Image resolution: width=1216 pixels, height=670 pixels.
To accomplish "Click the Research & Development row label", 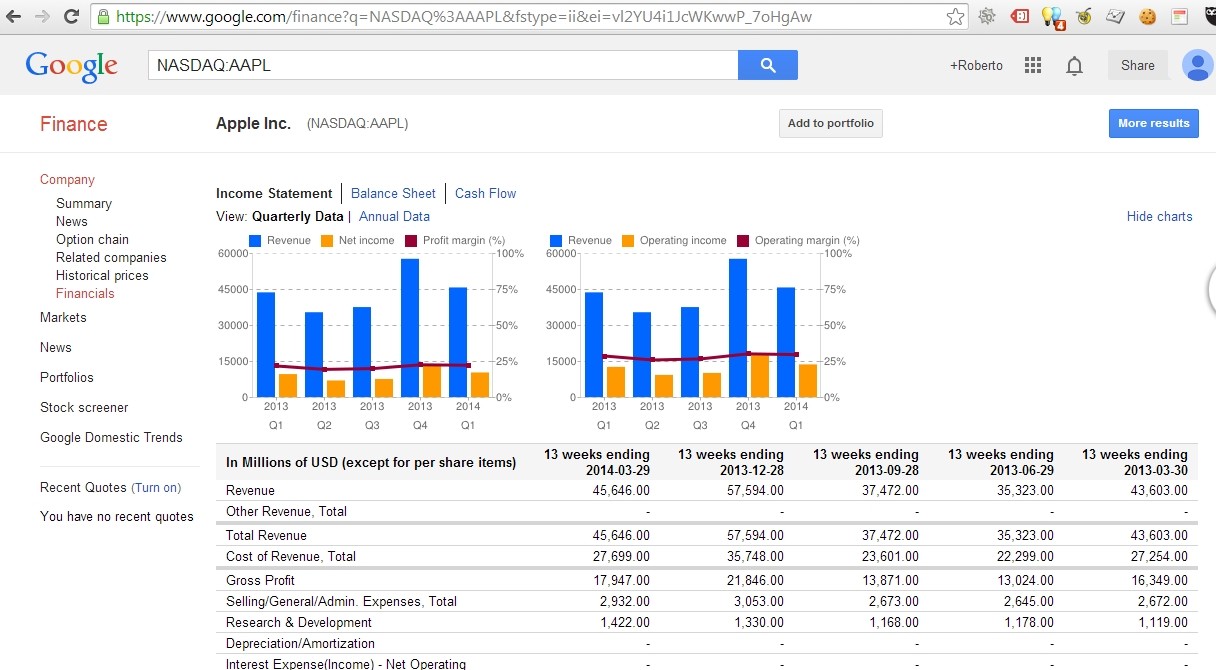I will (x=300, y=623).
